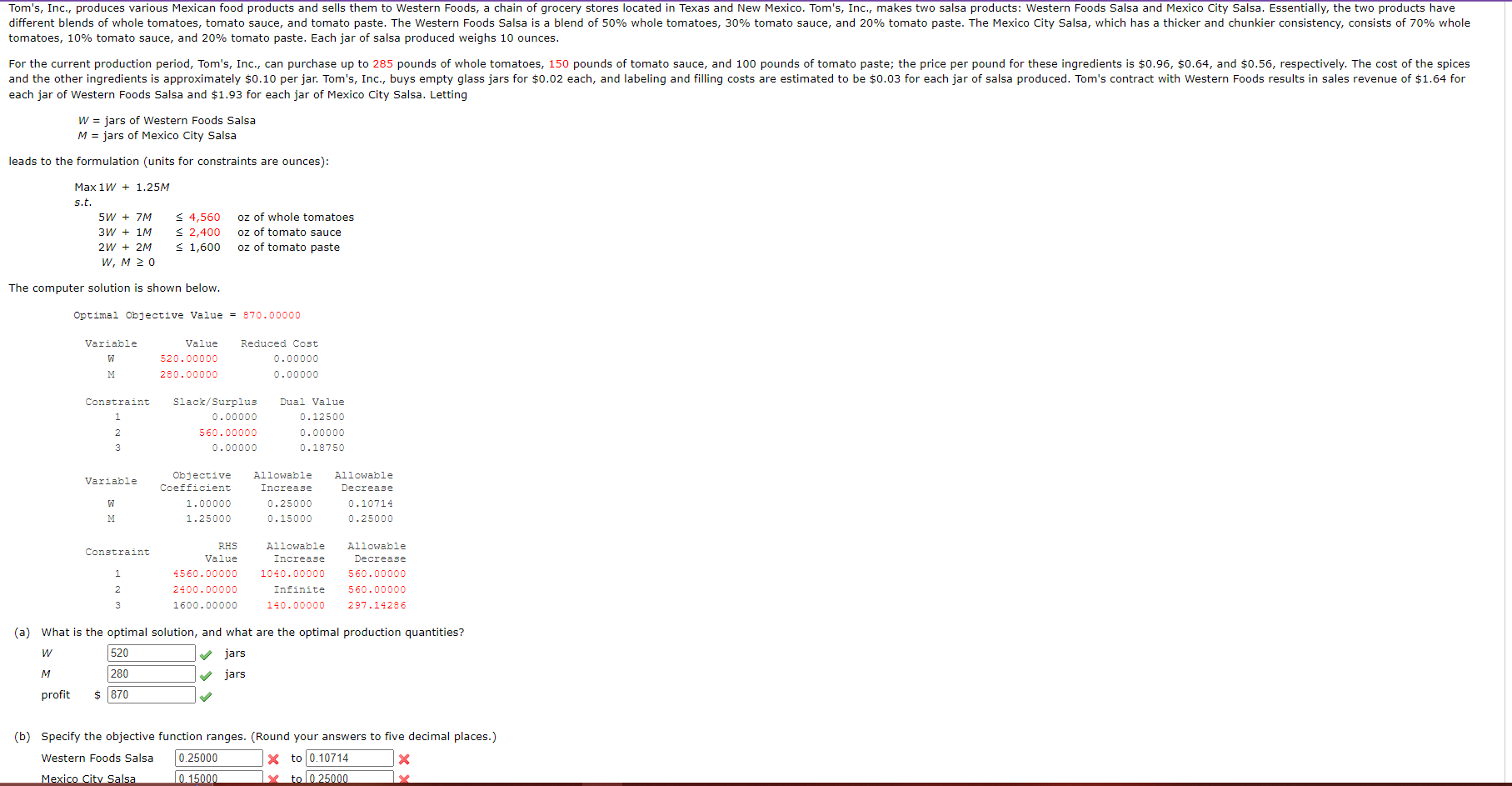
Task: Click the 'Reduced Cost' column header
Action: coord(279,344)
